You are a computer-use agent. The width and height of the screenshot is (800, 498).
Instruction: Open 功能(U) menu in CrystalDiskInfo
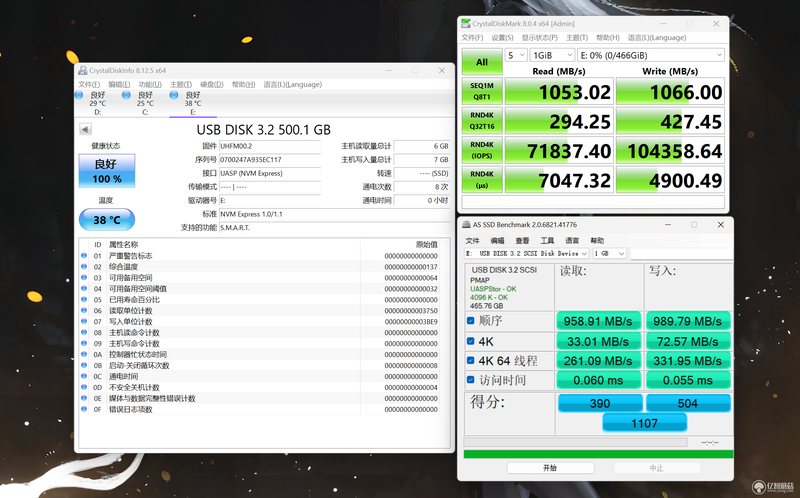coord(150,85)
